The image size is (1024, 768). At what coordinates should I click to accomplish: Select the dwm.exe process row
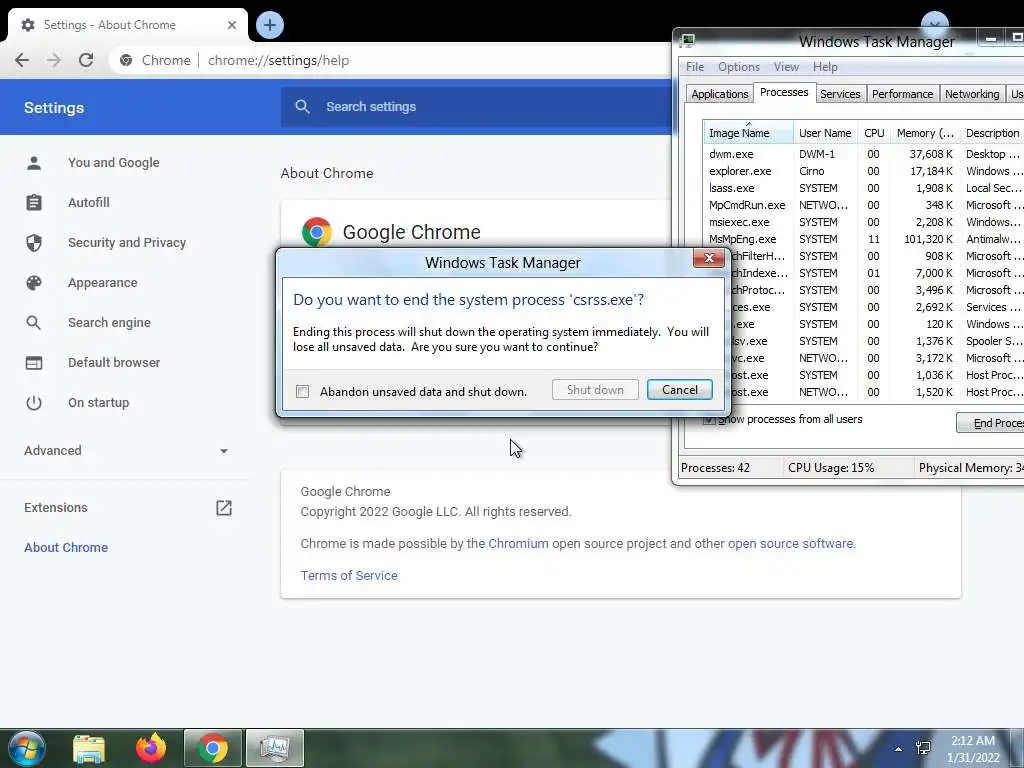point(863,154)
